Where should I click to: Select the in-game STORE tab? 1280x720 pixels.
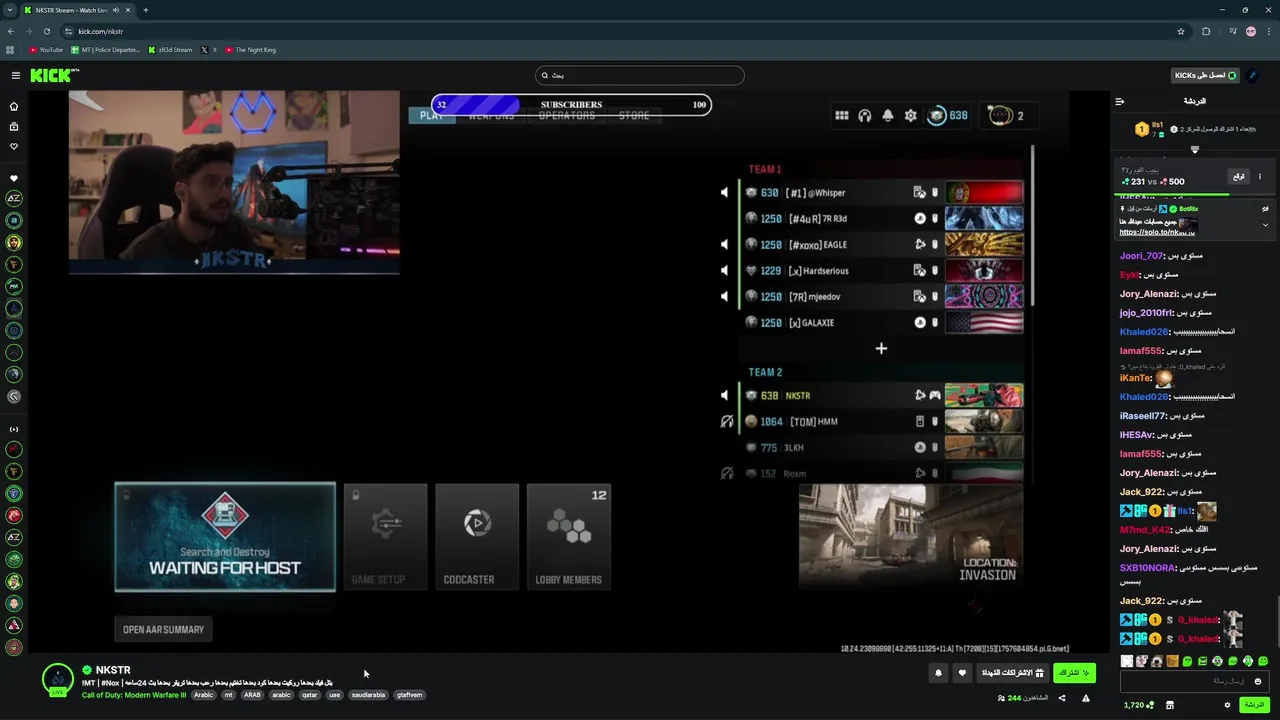click(x=634, y=116)
